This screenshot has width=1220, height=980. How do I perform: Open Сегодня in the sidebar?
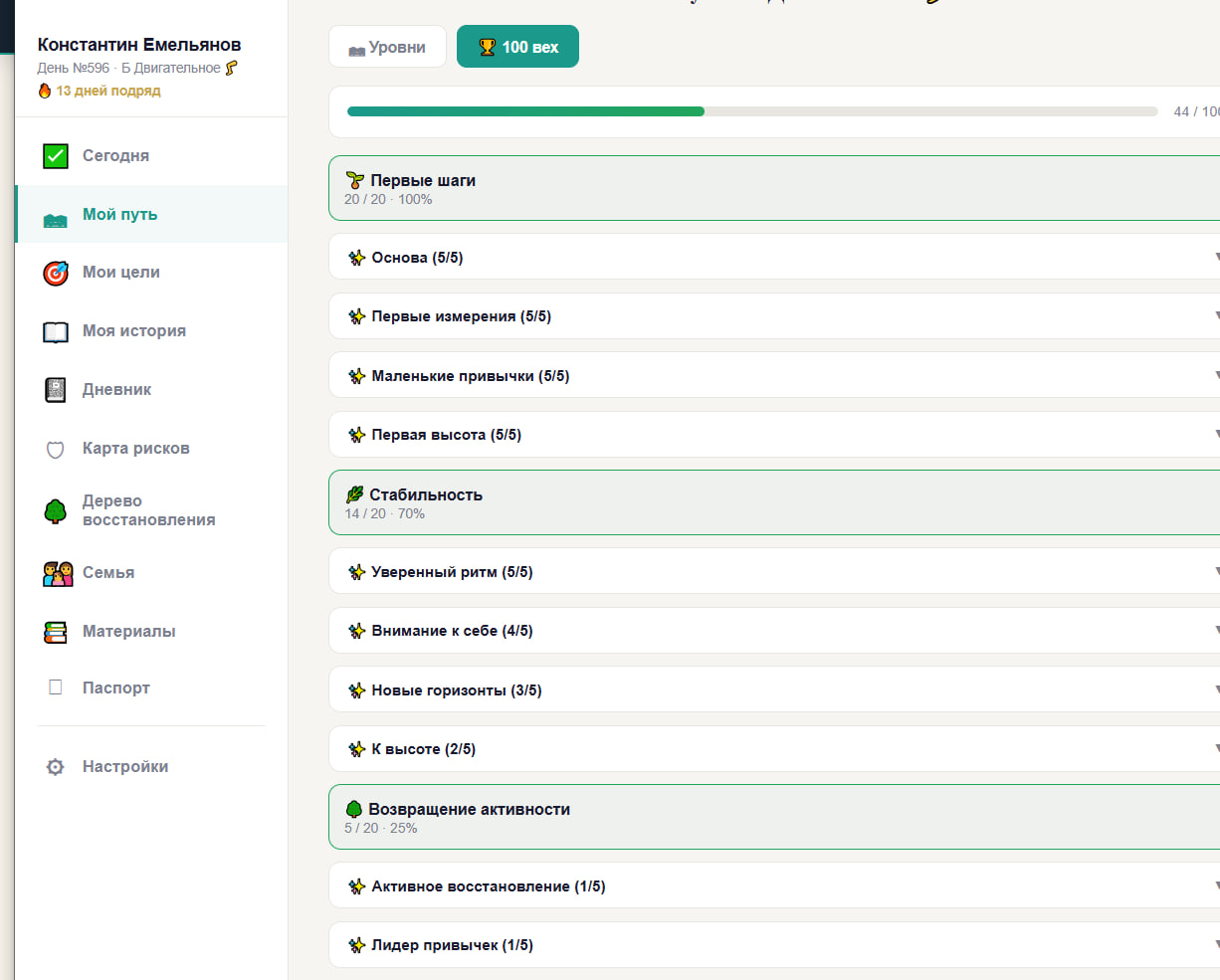pyautogui.click(x=151, y=156)
